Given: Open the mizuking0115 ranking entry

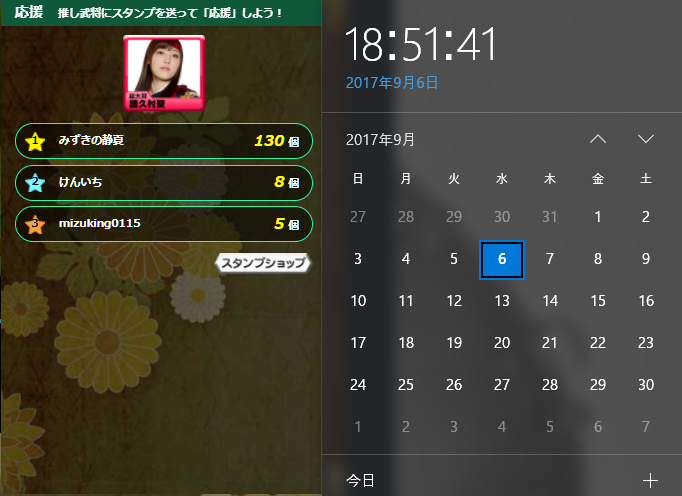Looking at the screenshot, I should [x=164, y=224].
